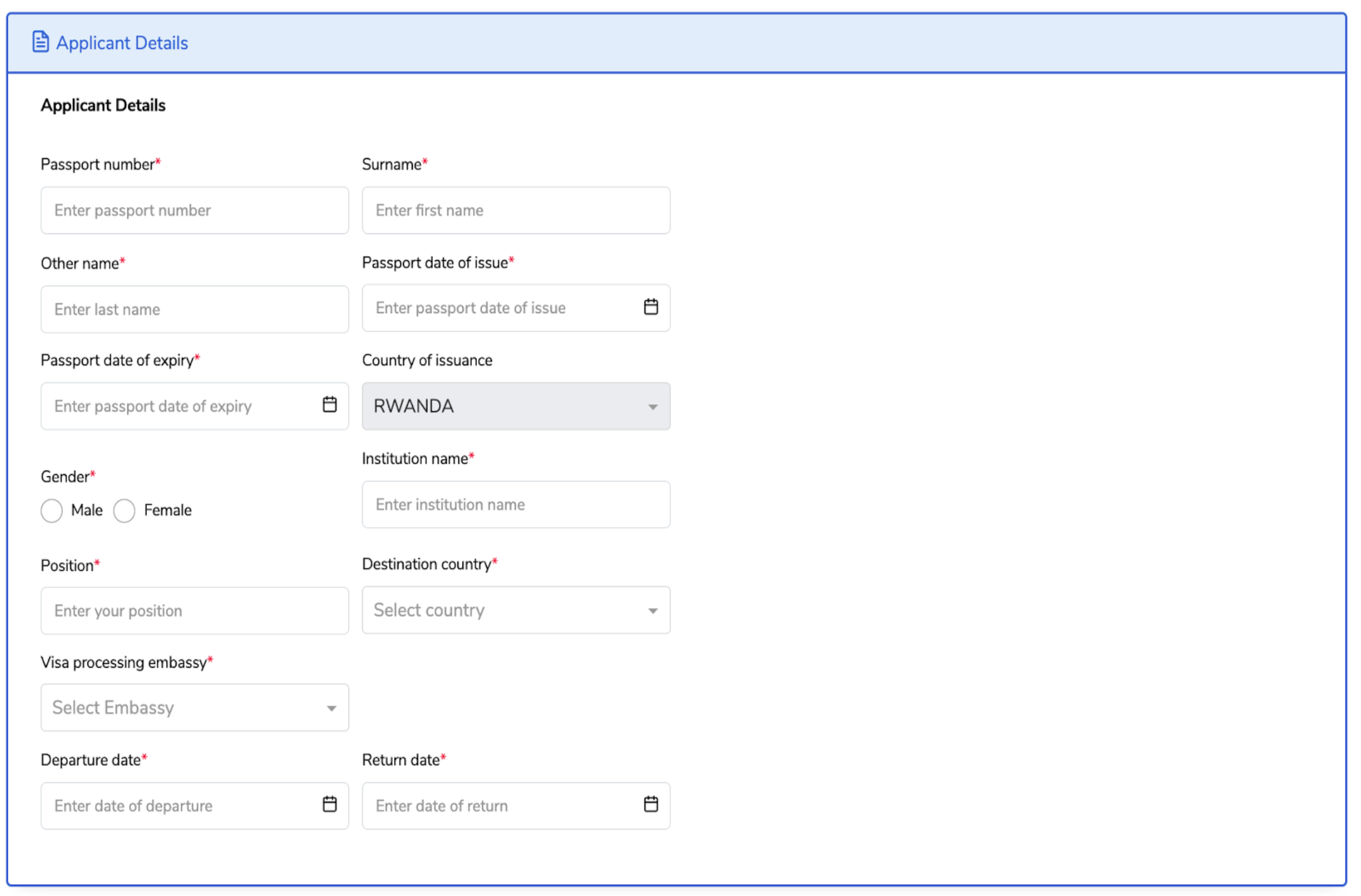Click the Applicant Details header tab title
1361x896 pixels.
pyautogui.click(x=122, y=43)
